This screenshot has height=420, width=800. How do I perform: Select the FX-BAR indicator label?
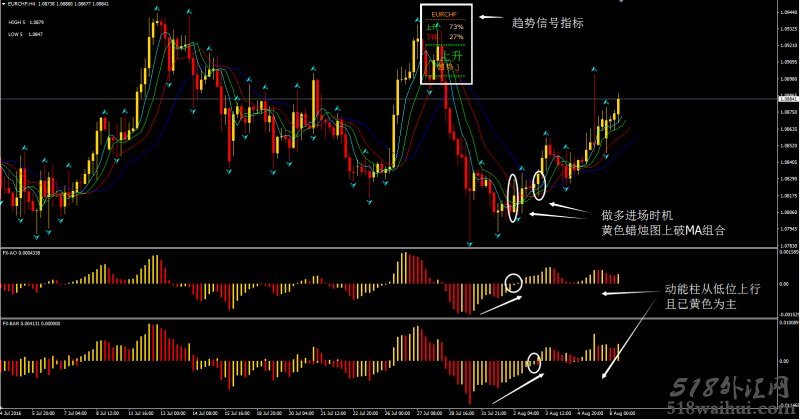(31, 324)
